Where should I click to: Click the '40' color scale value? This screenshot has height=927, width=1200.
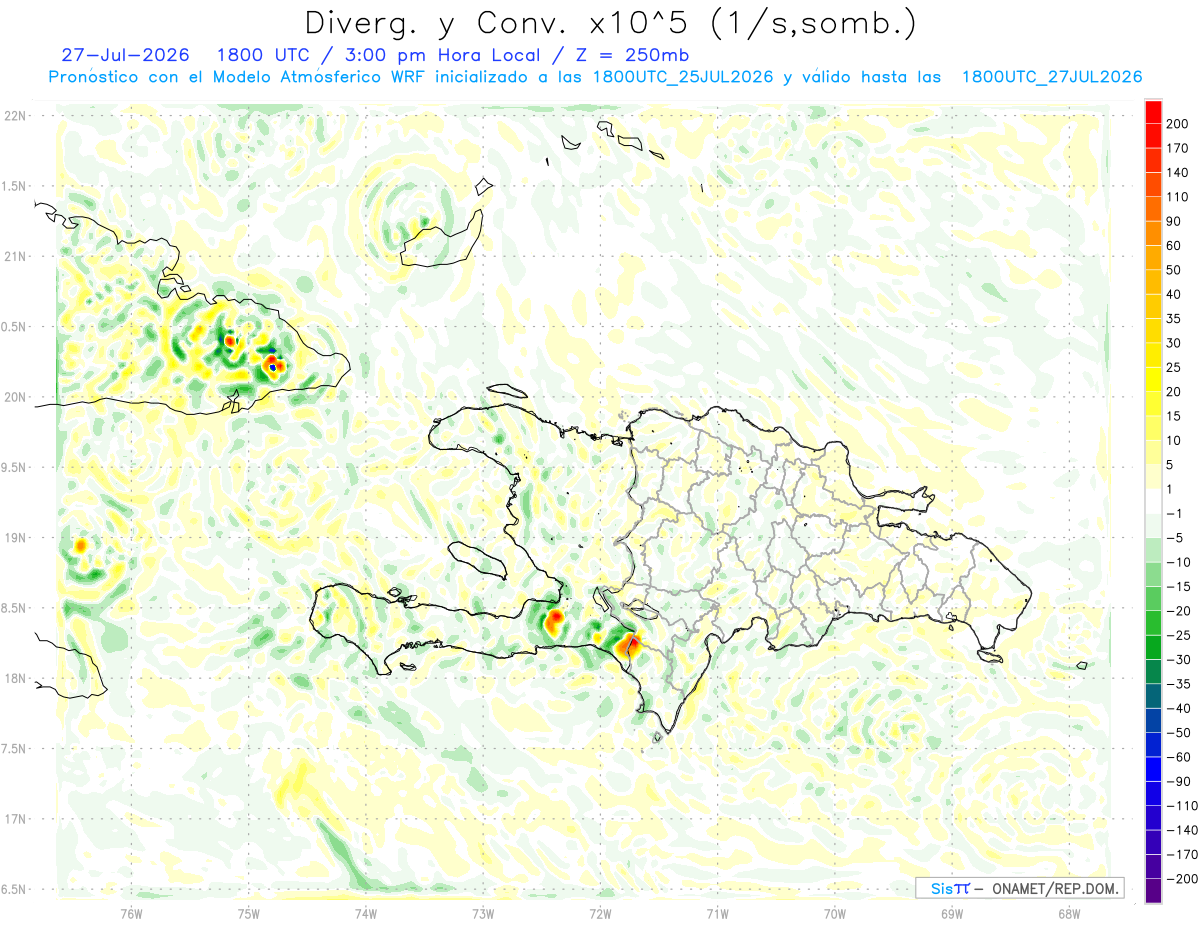point(1175,294)
